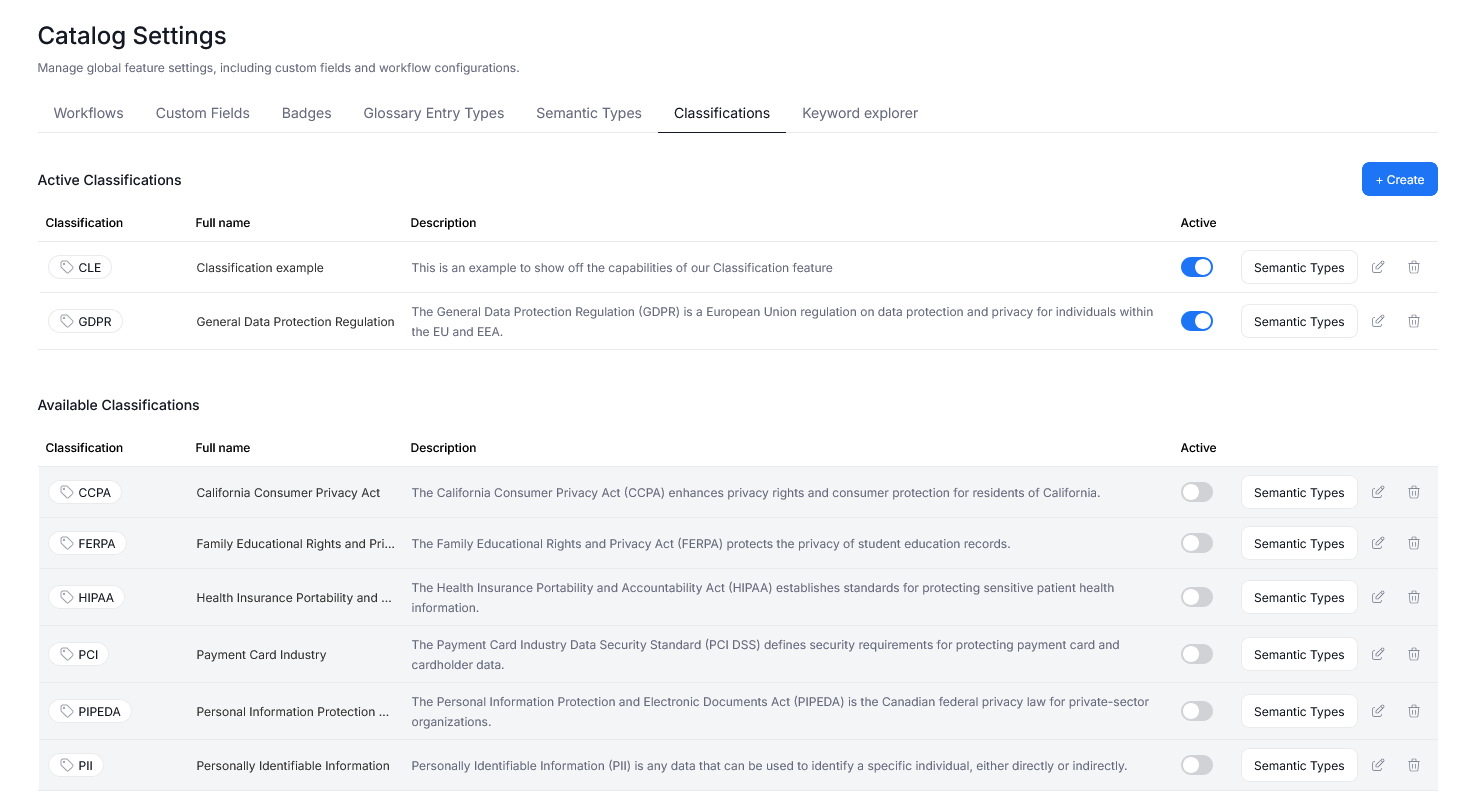Screen dimensions: 1475x807
Task: Toggle PII classification to active
Action: [x=1196, y=765]
